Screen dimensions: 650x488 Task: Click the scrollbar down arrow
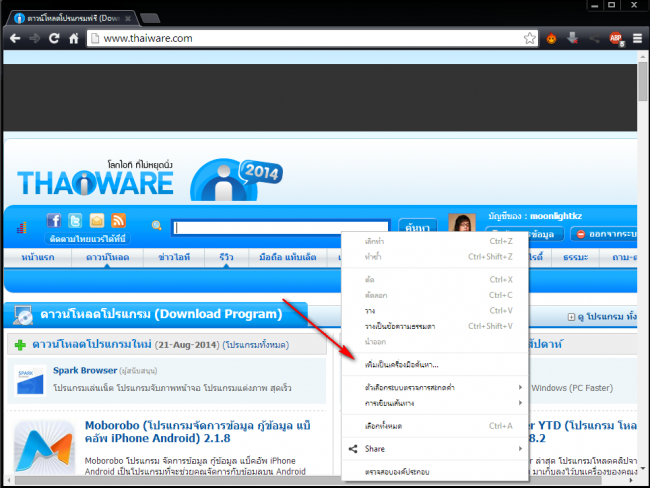coord(643,469)
